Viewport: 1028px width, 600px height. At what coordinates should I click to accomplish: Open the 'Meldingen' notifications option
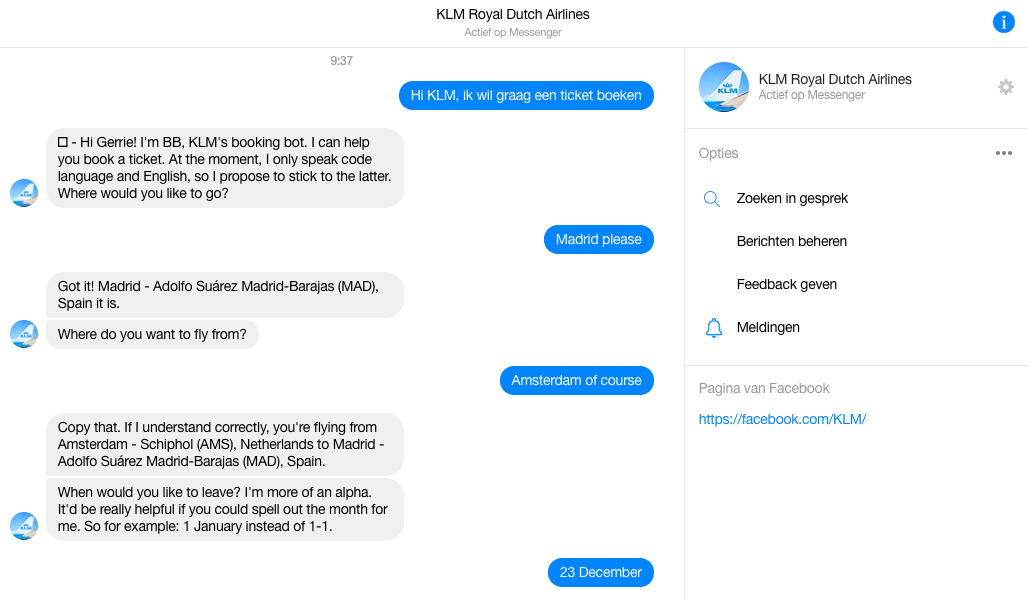767,328
